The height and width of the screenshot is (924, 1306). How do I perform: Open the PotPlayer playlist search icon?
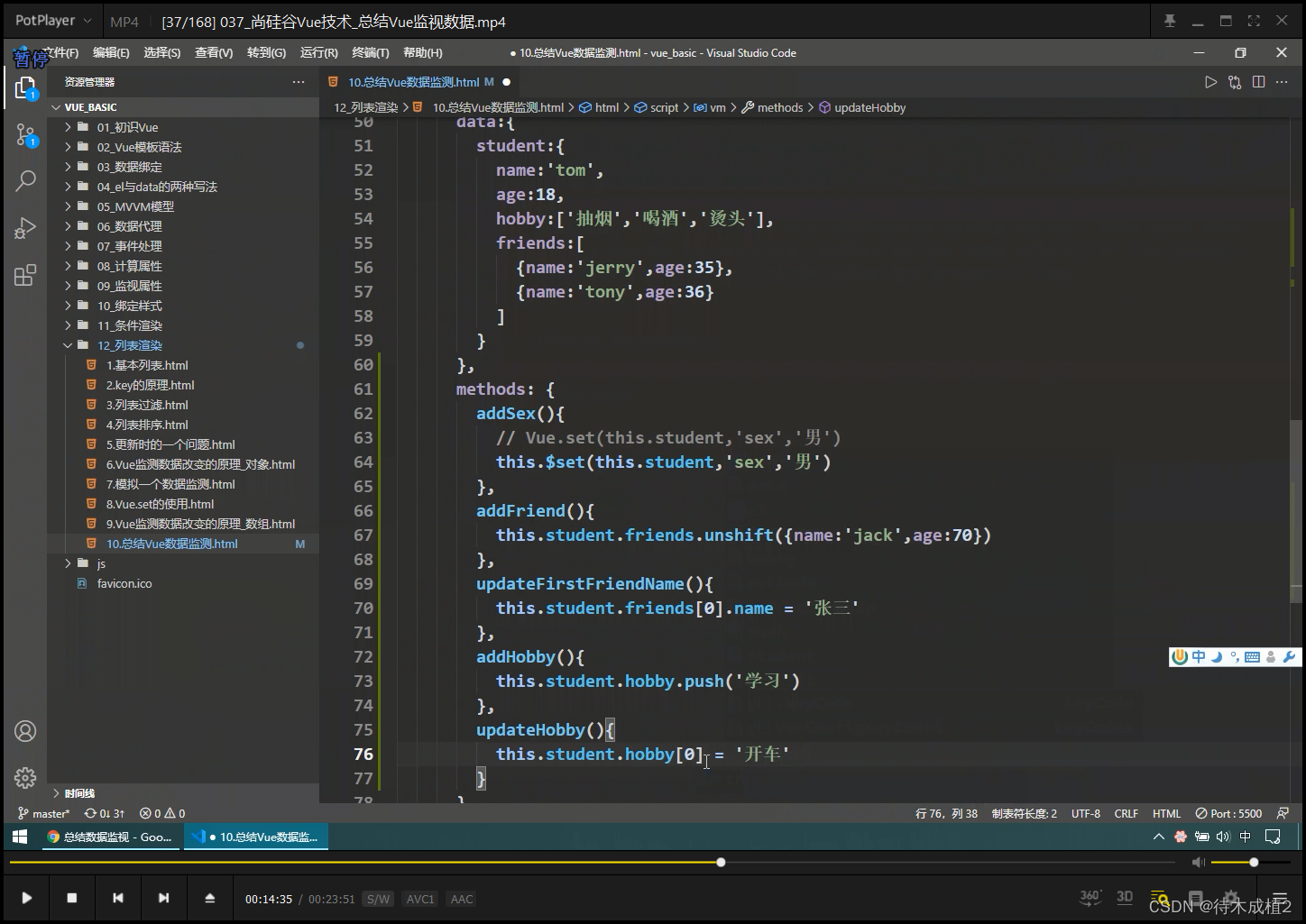[1159, 898]
